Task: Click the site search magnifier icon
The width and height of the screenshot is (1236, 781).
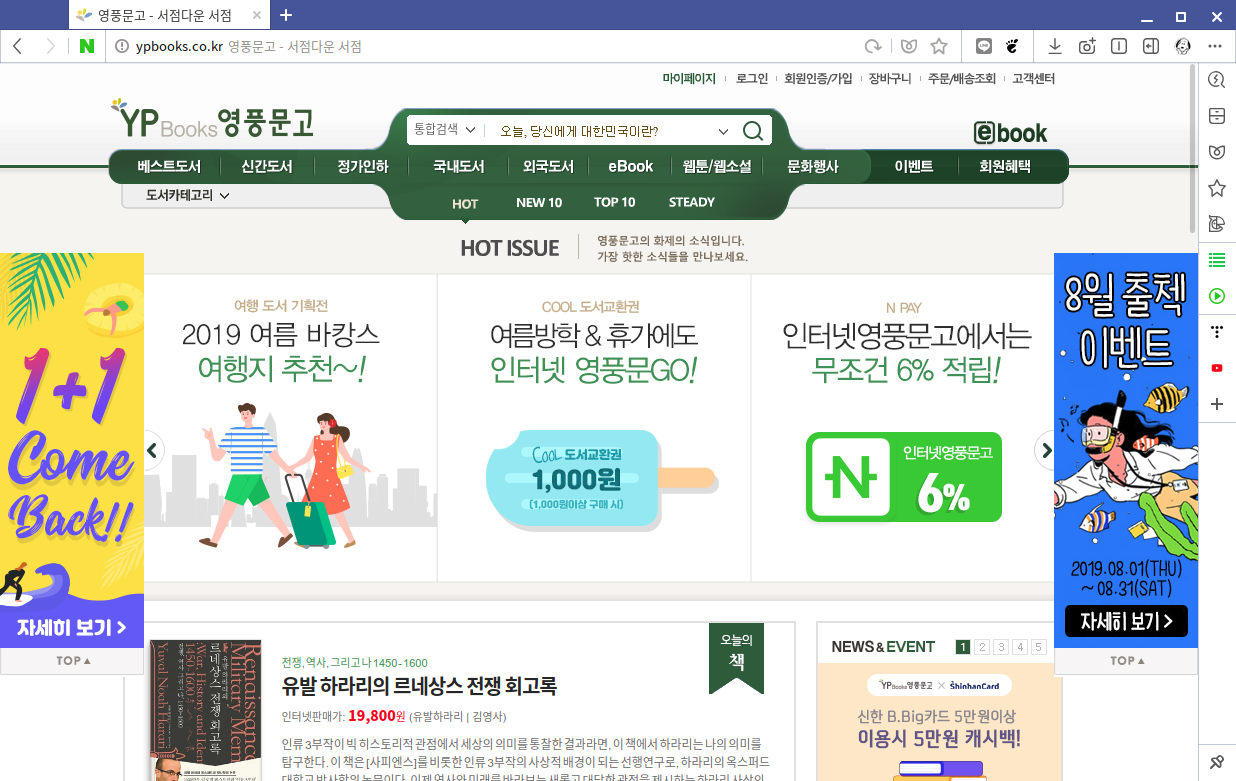Action: pyautogui.click(x=754, y=131)
